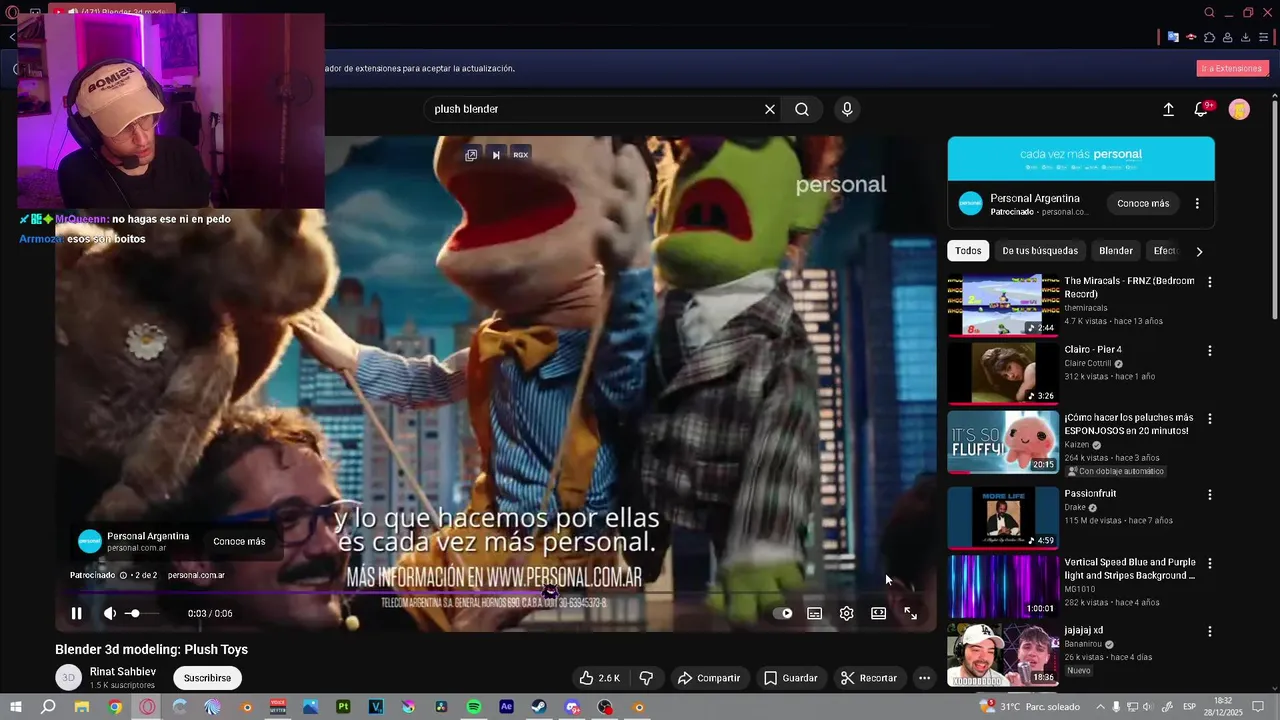The height and width of the screenshot is (720, 1280).
Task: Click the video progress bar
Action: coord(496,593)
